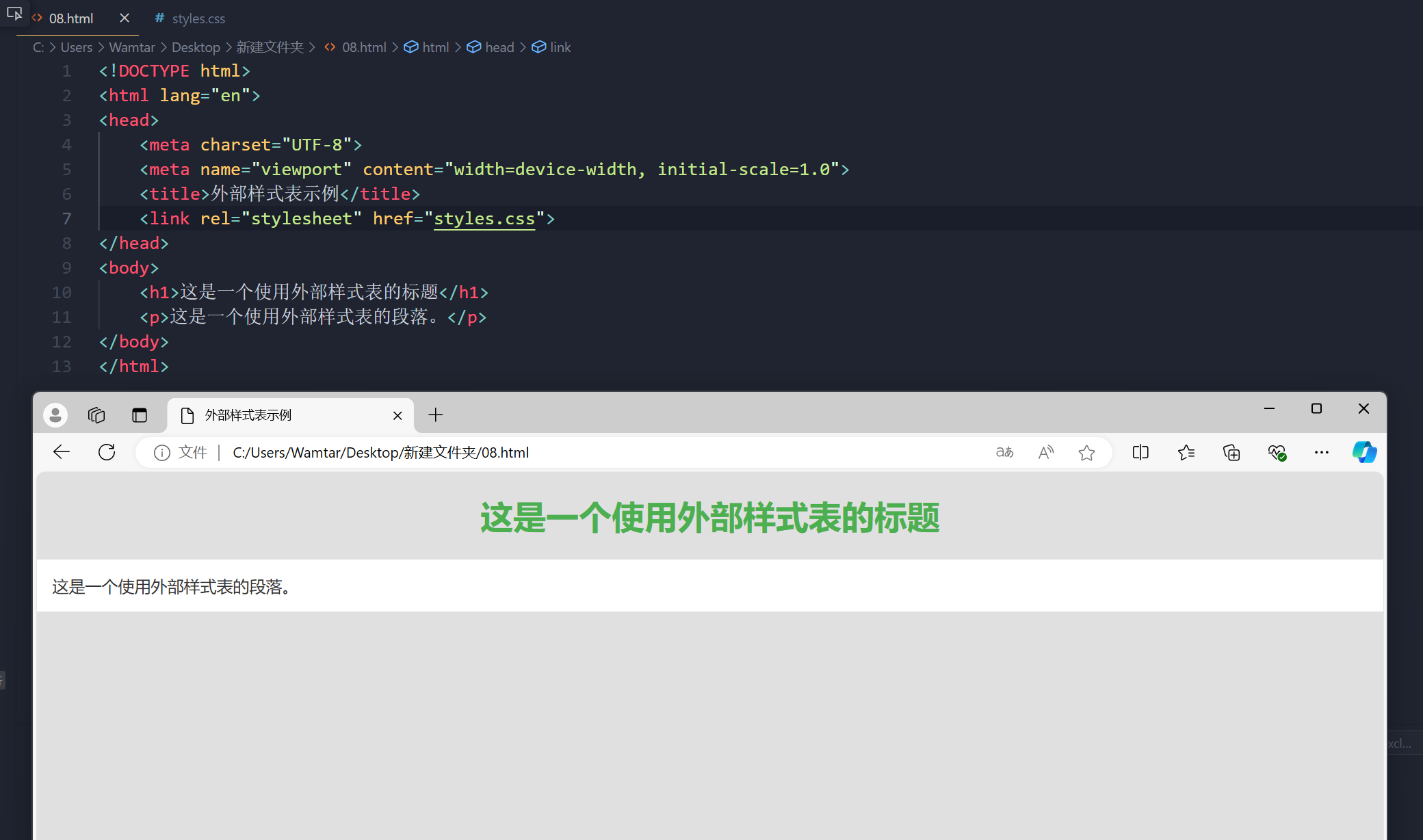Open Copilot in the browser toolbar

tap(1365, 452)
